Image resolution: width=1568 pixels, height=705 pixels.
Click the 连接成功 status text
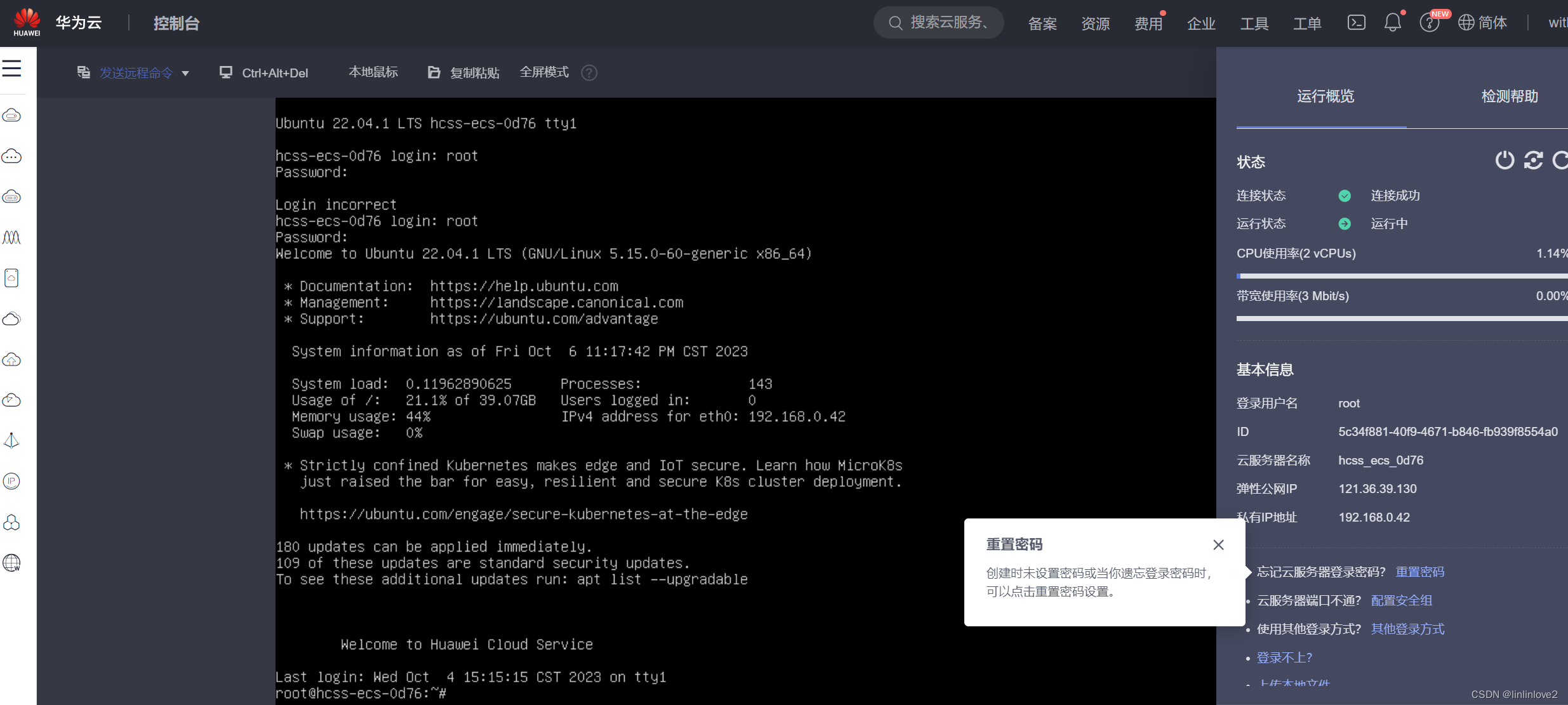click(1395, 195)
